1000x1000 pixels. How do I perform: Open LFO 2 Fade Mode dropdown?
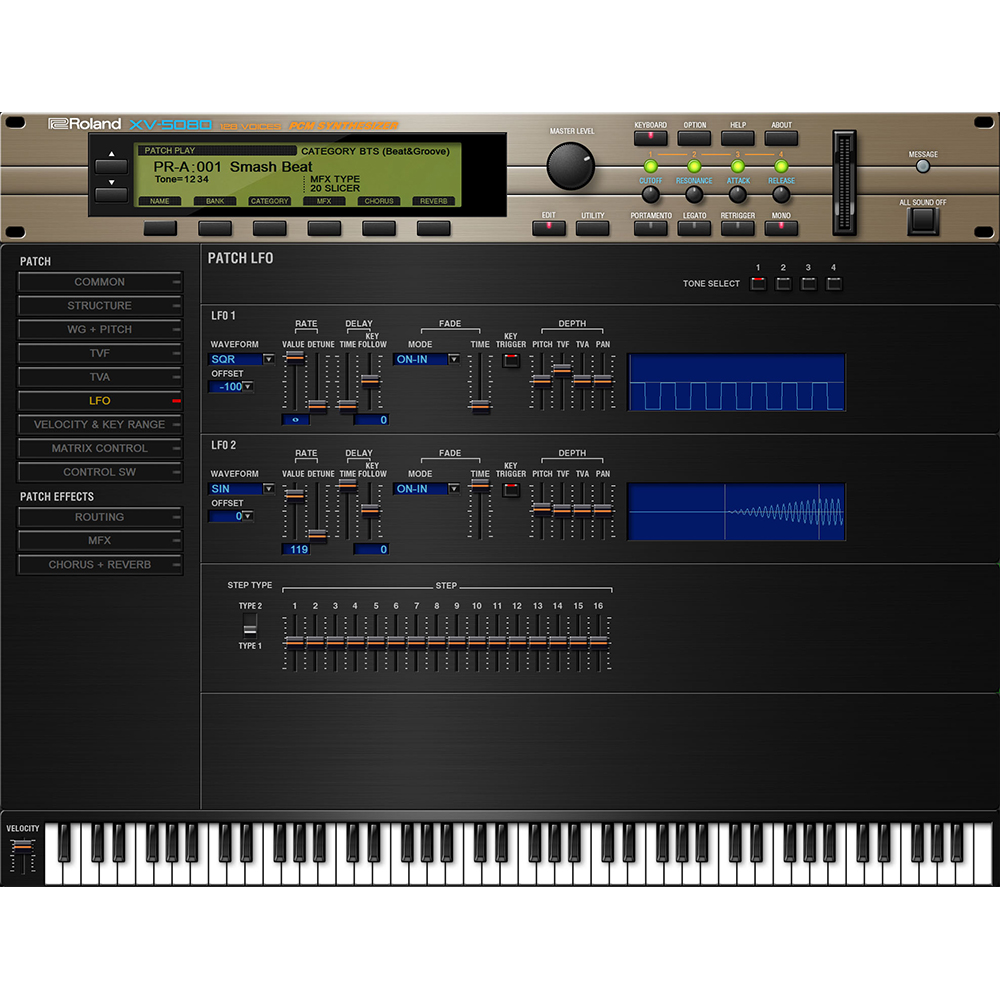point(426,489)
